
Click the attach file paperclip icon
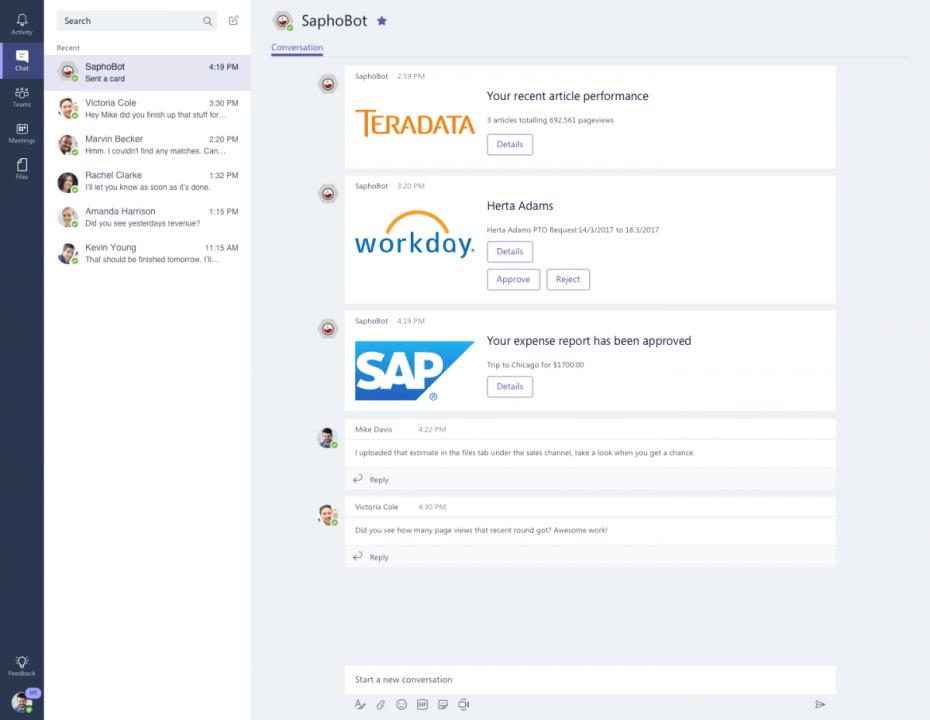381,705
